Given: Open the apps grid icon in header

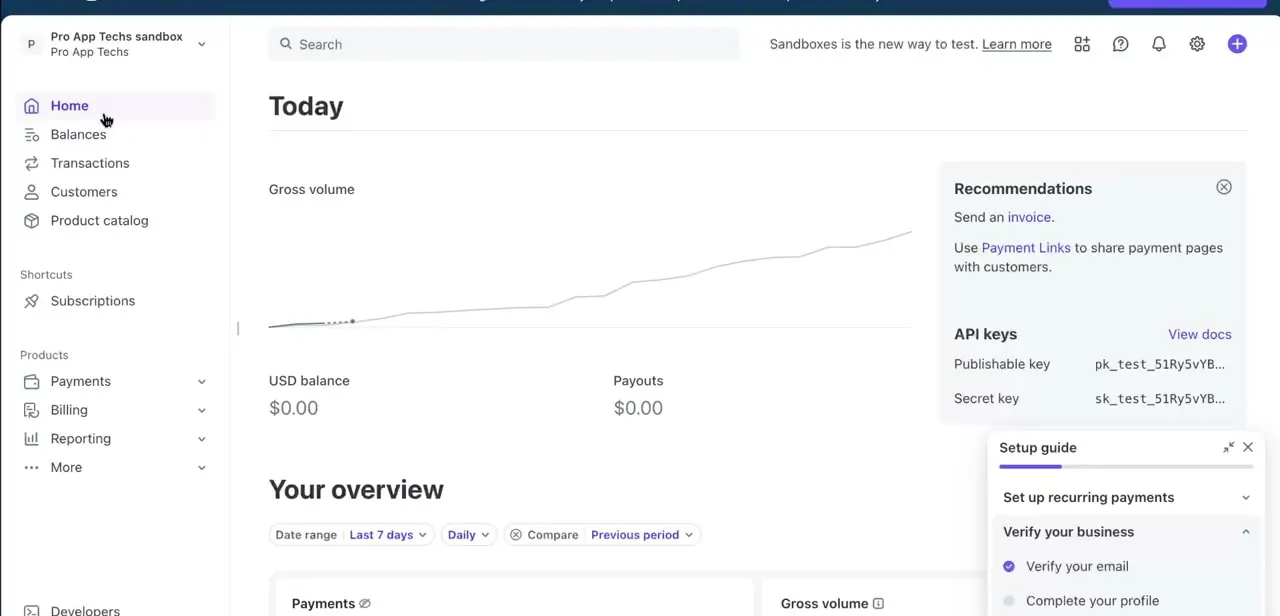Looking at the screenshot, I should [x=1082, y=44].
